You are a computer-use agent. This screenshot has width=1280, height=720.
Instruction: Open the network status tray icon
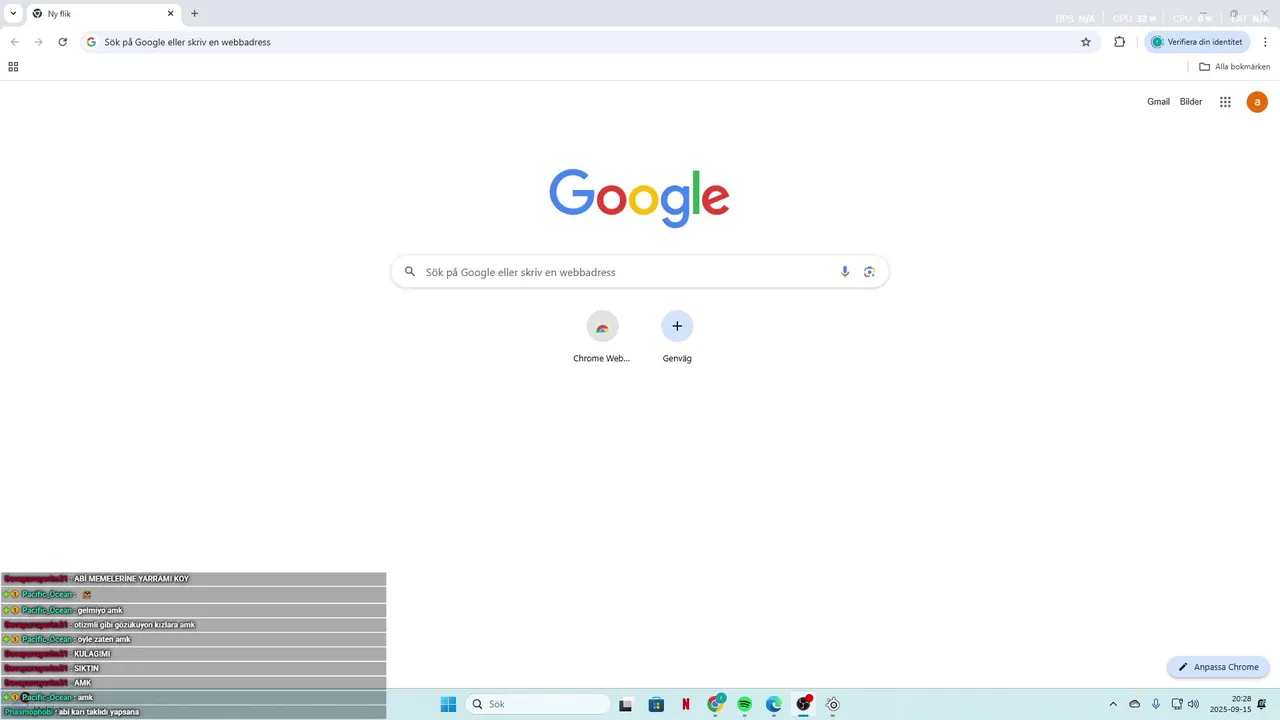(x=1177, y=704)
